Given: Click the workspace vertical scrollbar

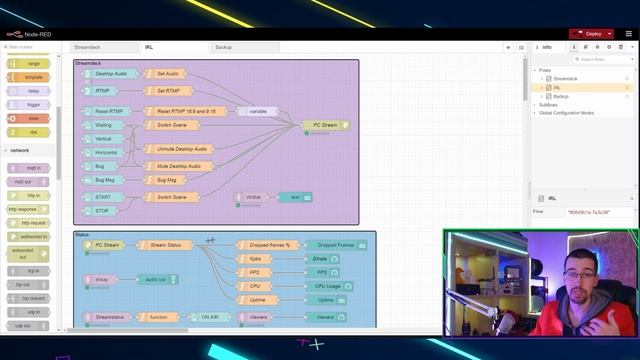Looking at the screenshot, I should (525, 80).
